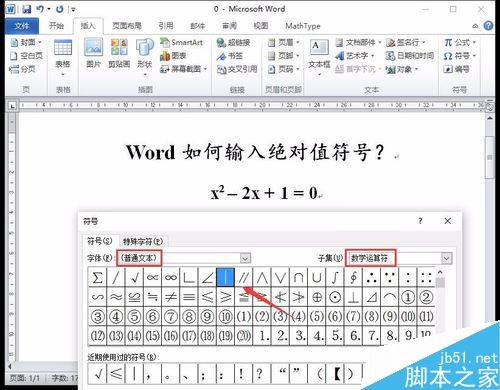Insert a page break (分页)
Screen dimensions: 500x390
tap(22, 69)
